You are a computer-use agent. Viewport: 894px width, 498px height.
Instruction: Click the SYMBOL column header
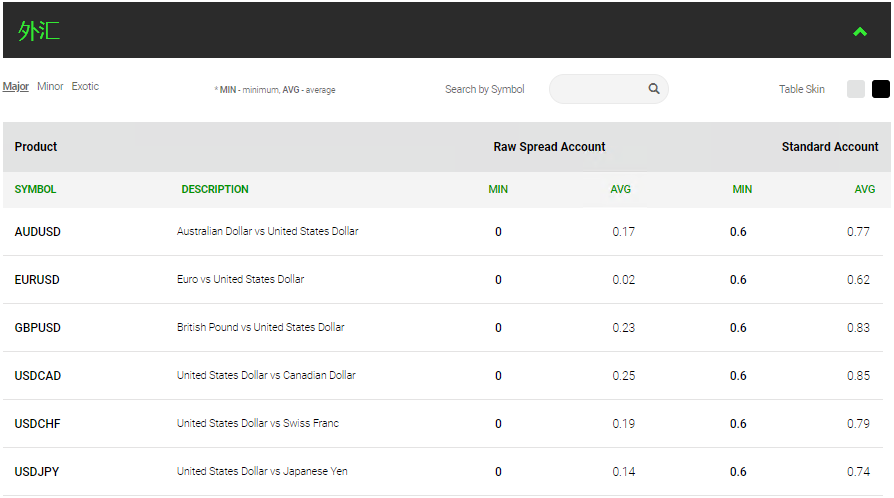[35, 189]
